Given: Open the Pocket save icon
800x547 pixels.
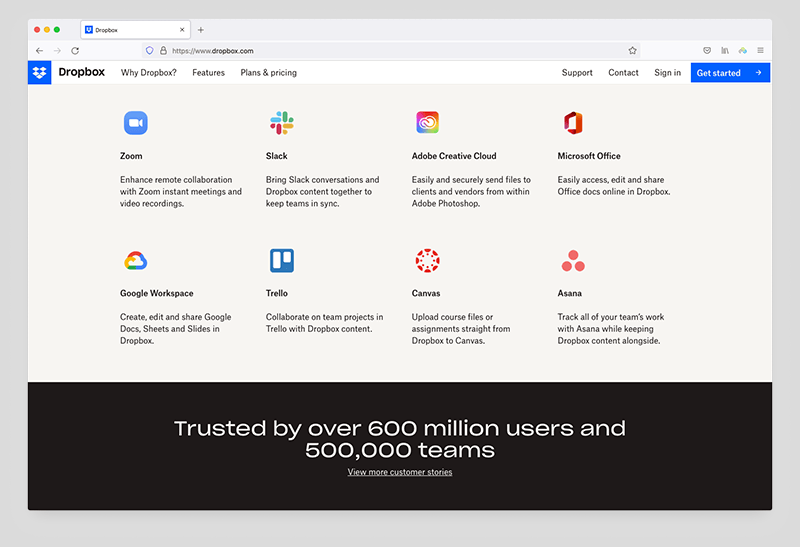Looking at the screenshot, I should tap(707, 51).
